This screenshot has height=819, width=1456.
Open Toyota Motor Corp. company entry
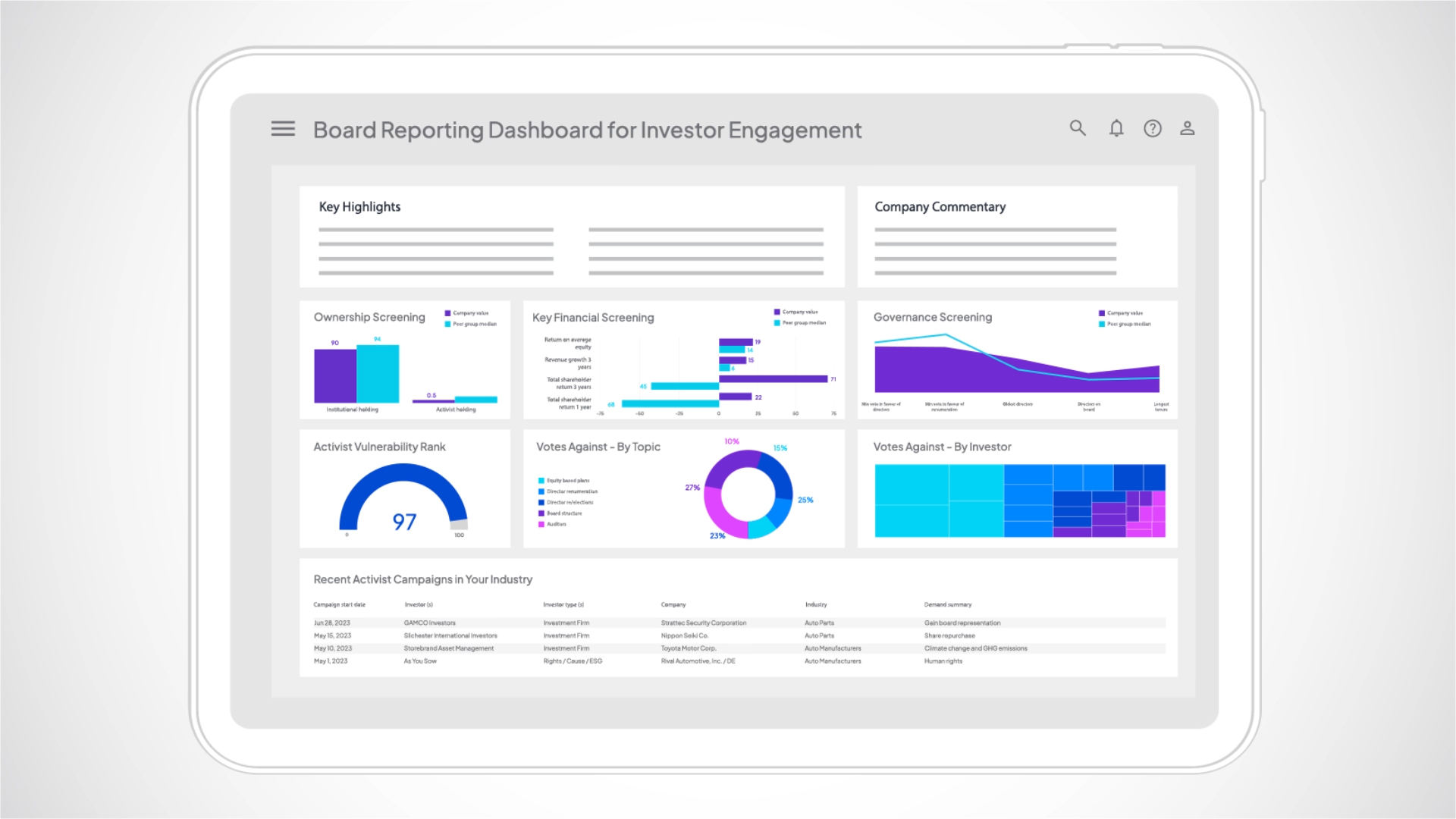pos(688,649)
